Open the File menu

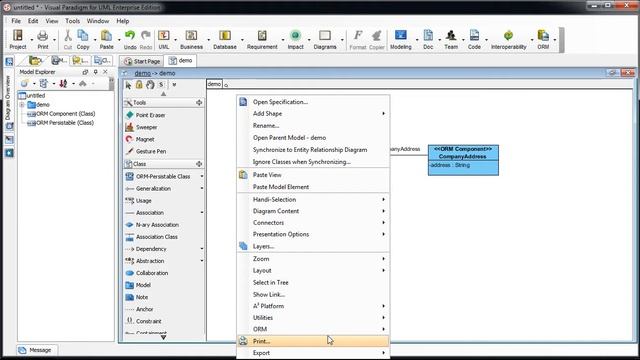pyautogui.click(x=16, y=21)
